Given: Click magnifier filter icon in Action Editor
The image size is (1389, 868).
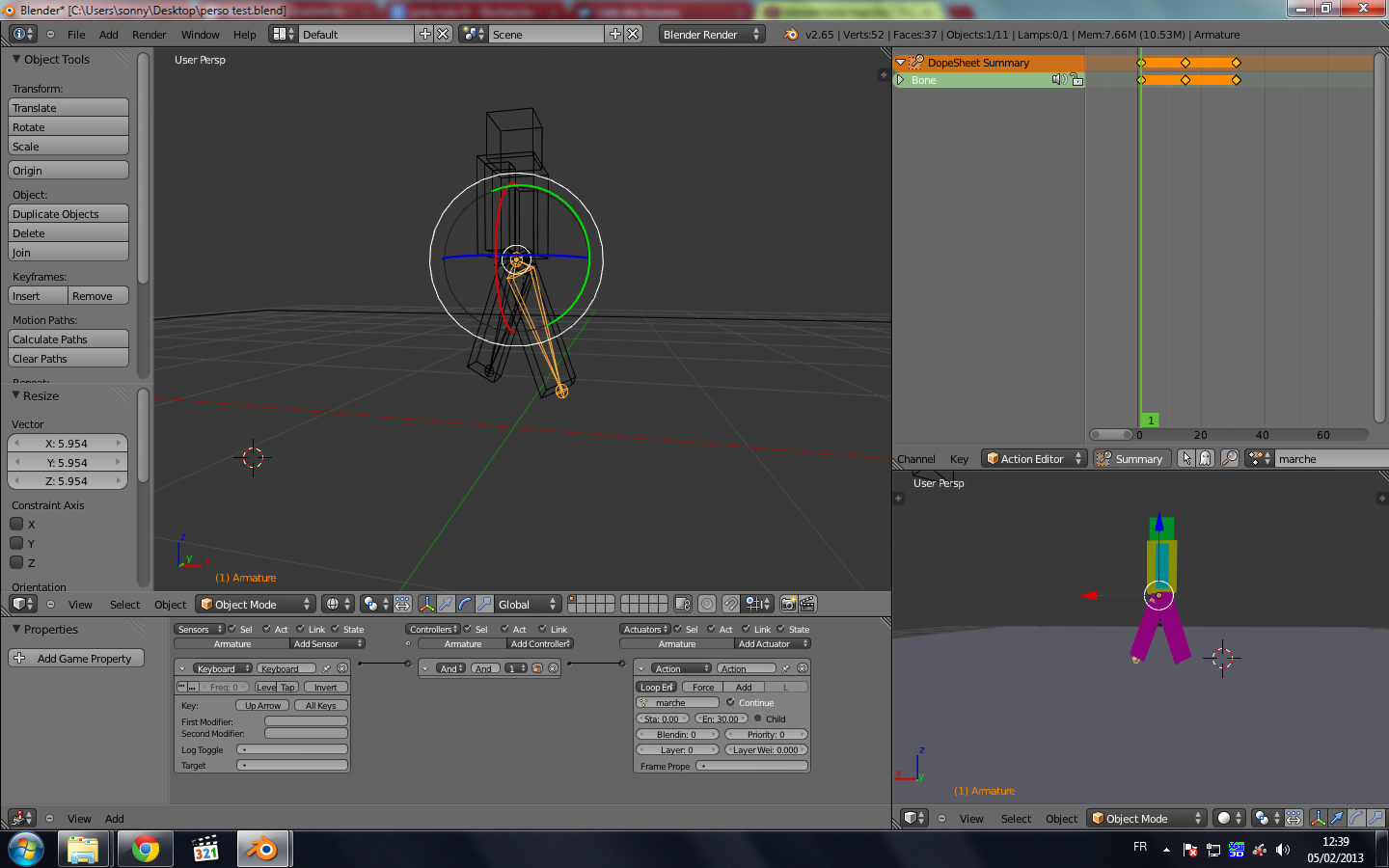Looking at the screenshot, I should [x=1230, y=459].
